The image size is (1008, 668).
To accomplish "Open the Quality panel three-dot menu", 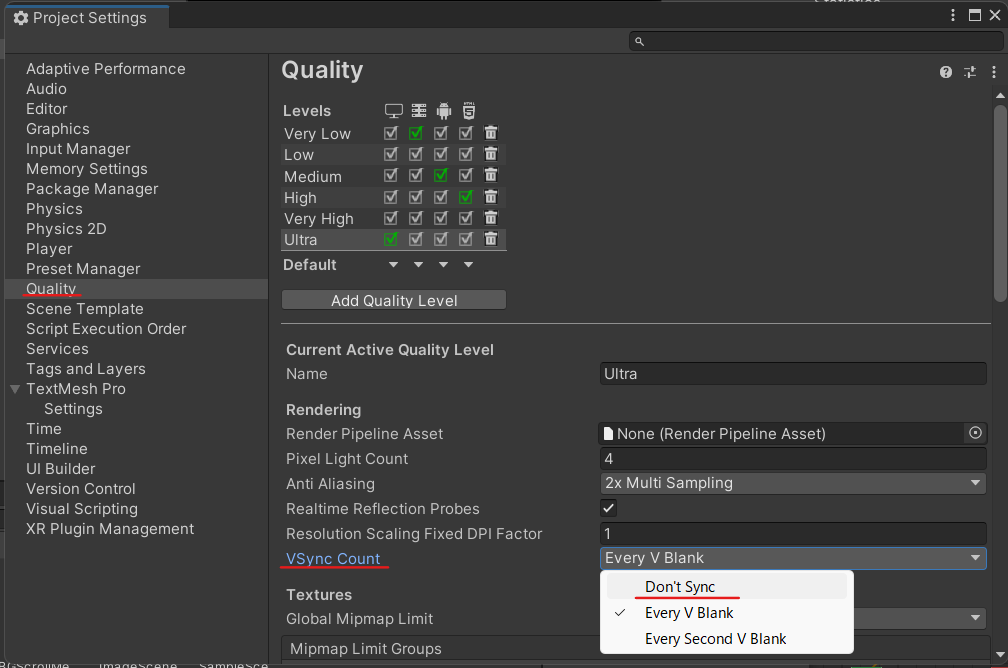I will point(994,72).
